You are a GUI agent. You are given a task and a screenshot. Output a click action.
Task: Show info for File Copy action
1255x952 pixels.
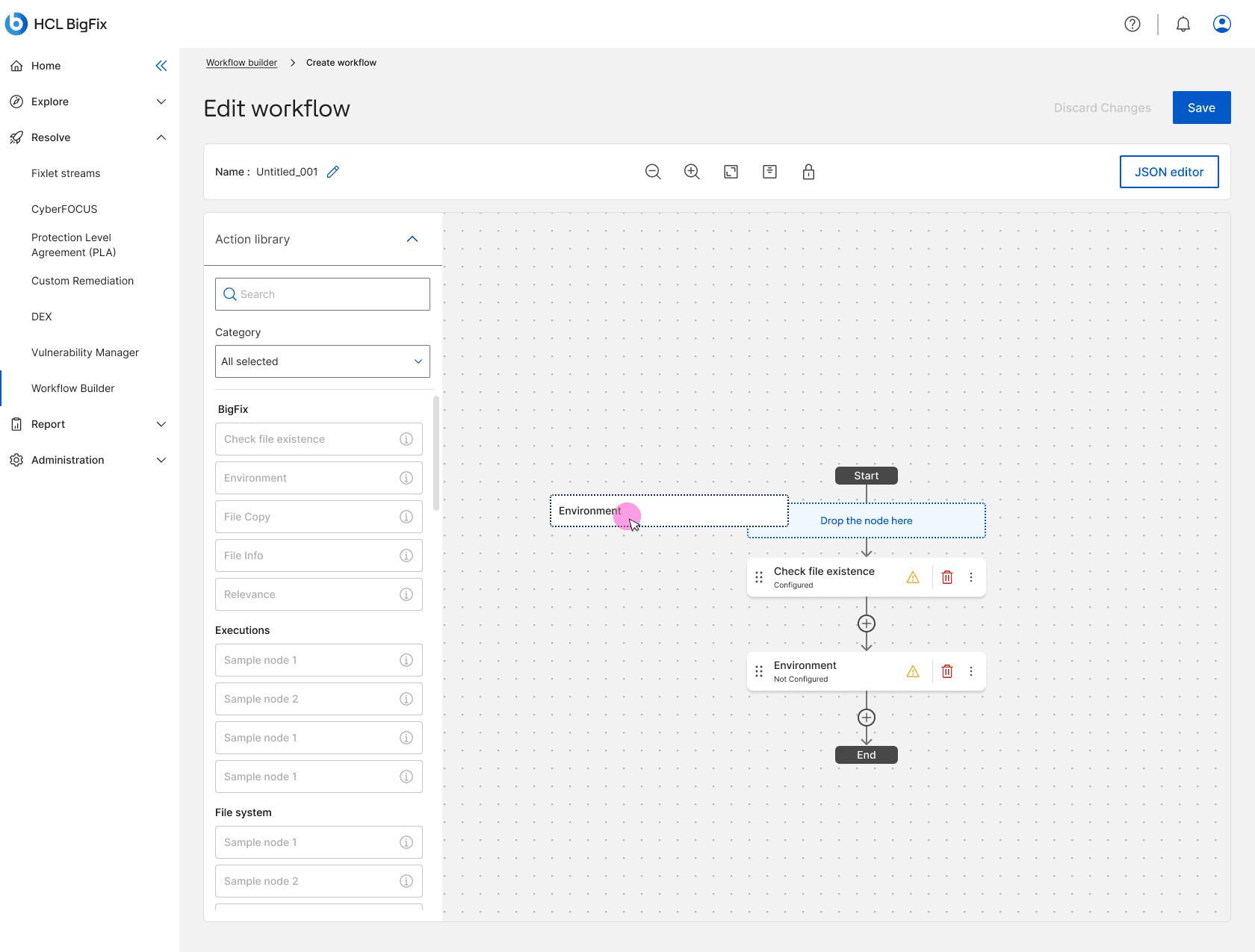coord(406,517)
